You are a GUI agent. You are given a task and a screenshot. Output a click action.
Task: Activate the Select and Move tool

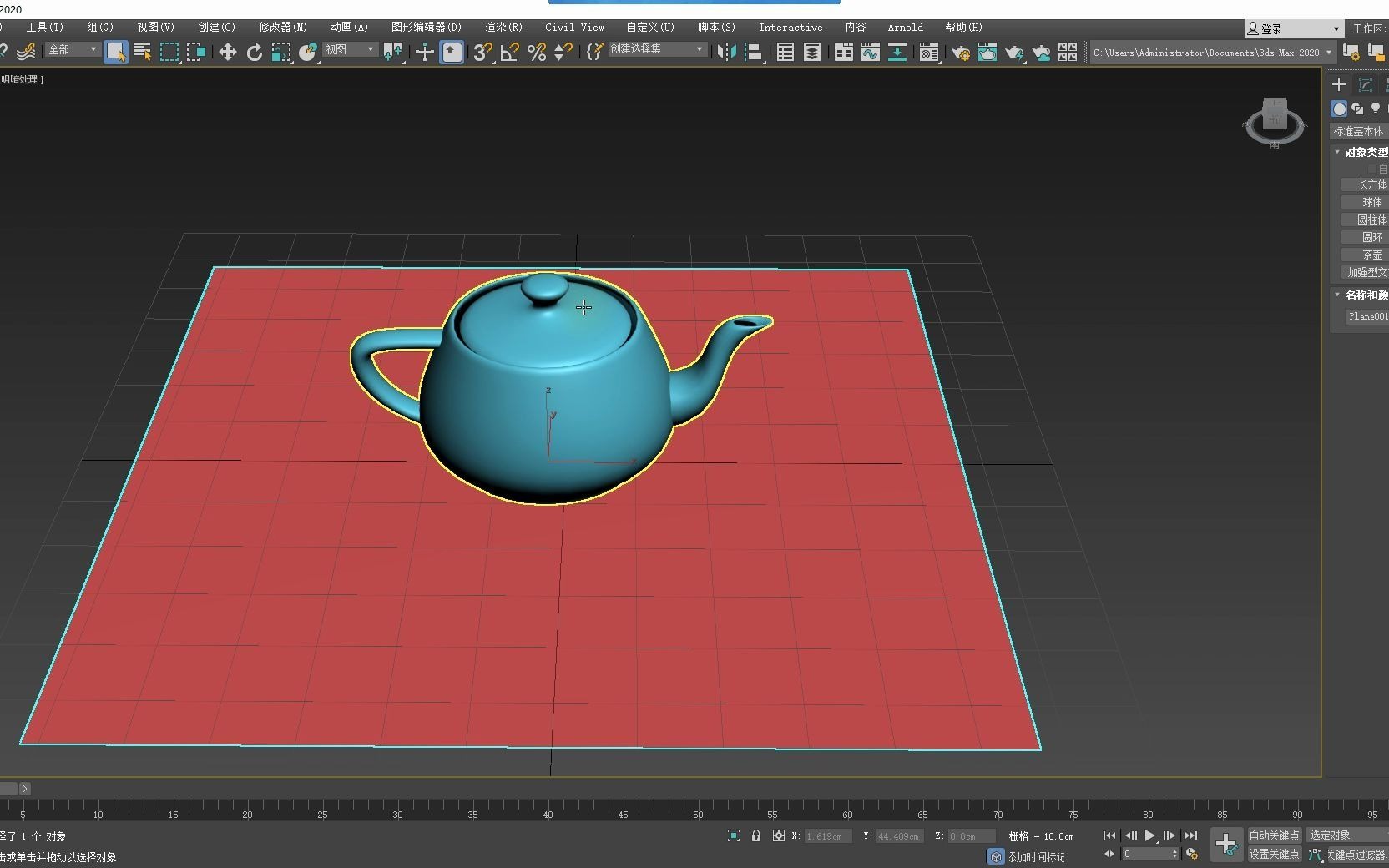tap(227, 52)
